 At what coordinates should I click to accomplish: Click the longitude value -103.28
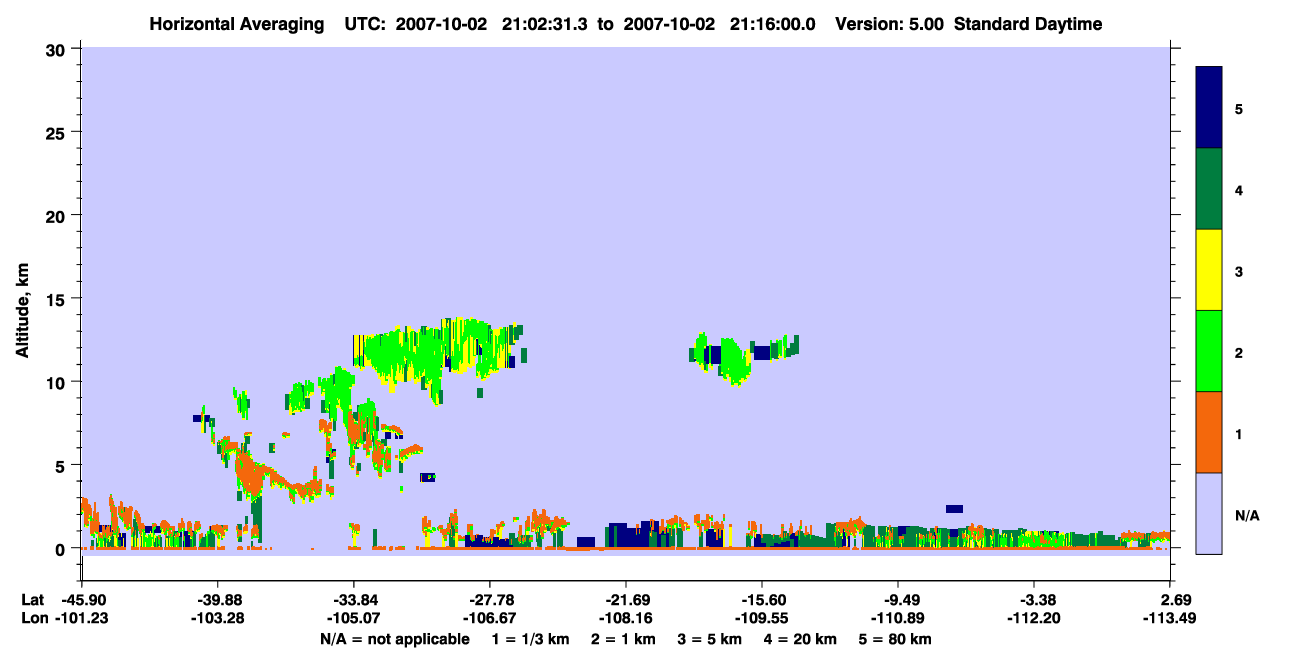[x=218, y=619]
